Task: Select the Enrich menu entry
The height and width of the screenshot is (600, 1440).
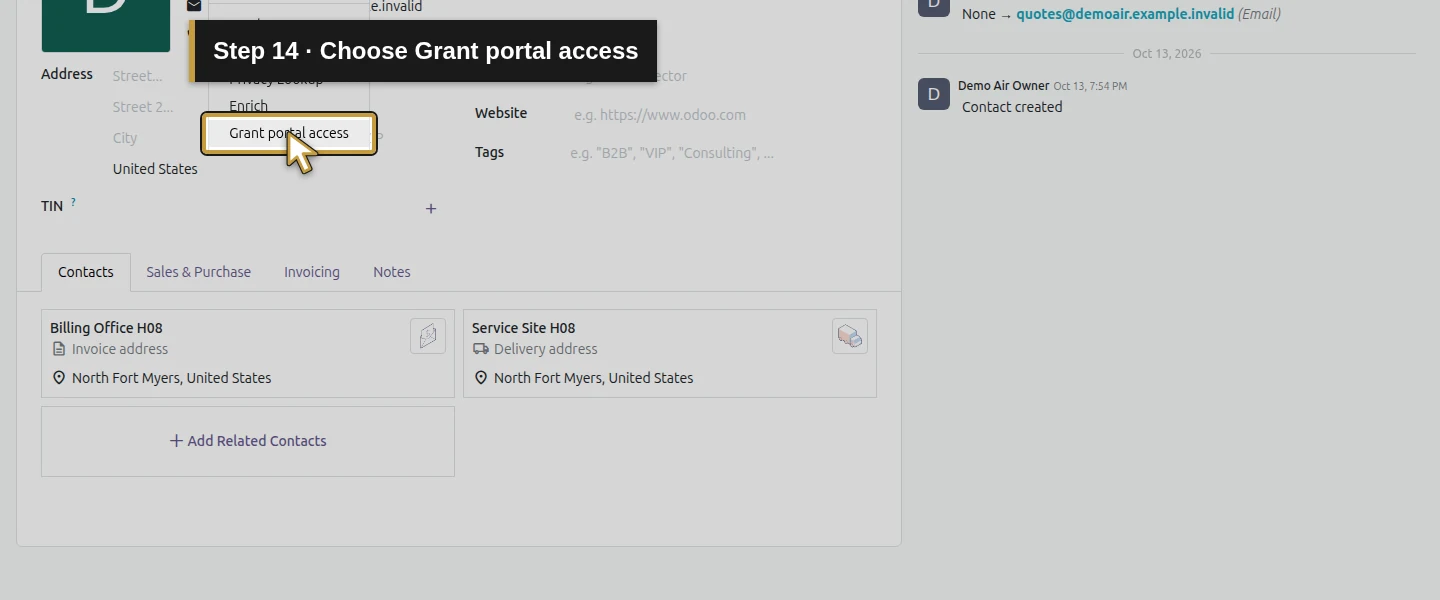Action: (x=249, y=106)
